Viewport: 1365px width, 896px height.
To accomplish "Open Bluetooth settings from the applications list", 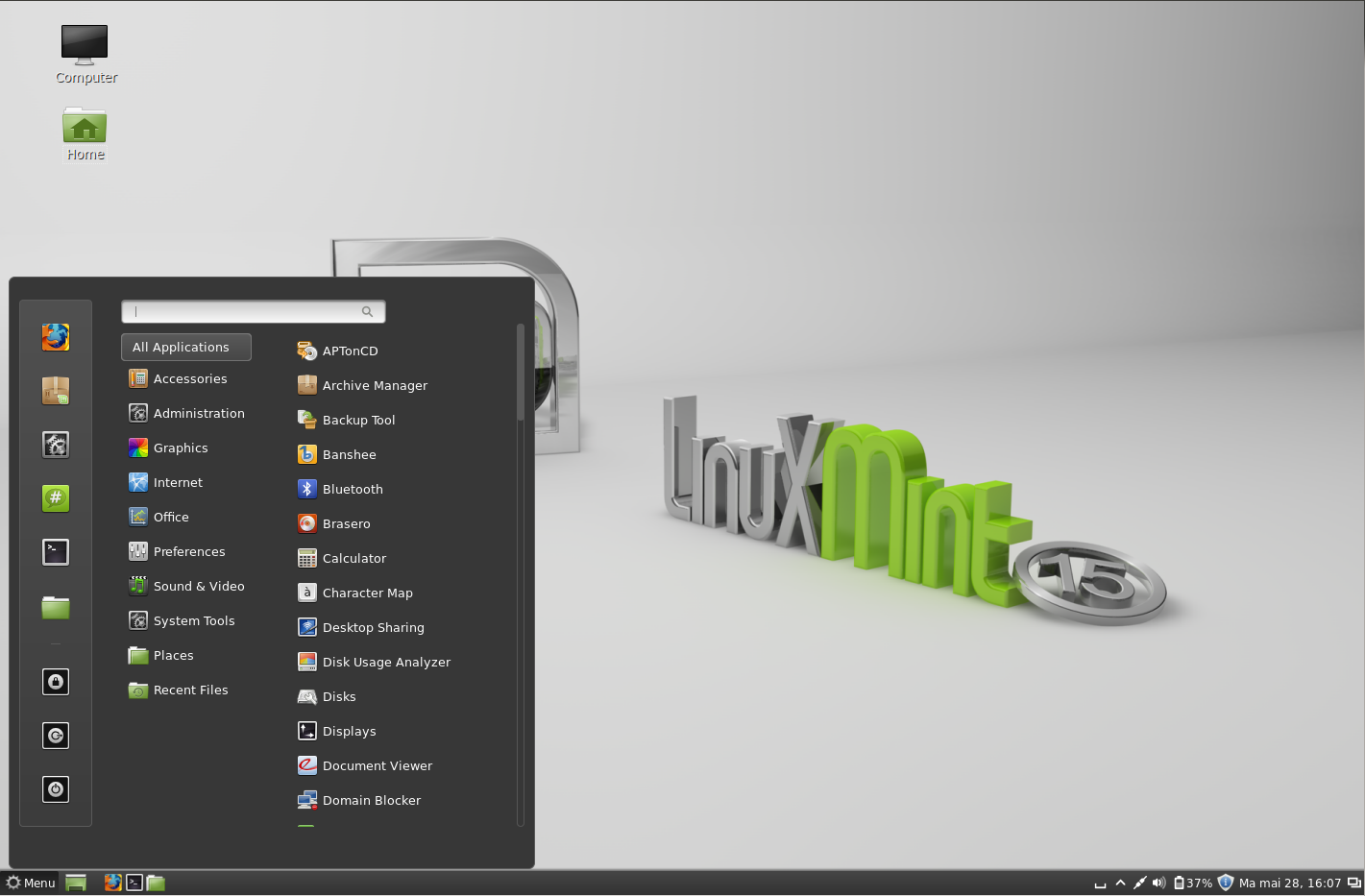I will coord(341,489).
